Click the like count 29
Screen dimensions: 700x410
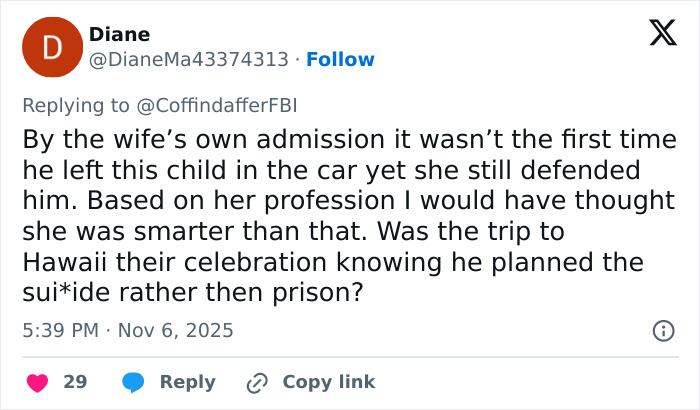[75, 382]
